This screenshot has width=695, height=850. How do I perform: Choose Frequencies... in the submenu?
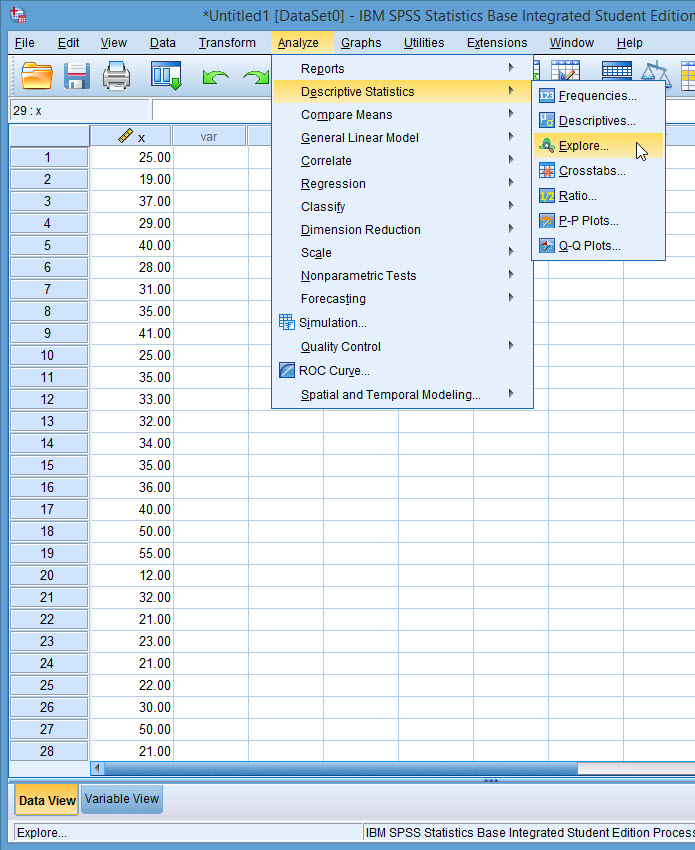599,96
